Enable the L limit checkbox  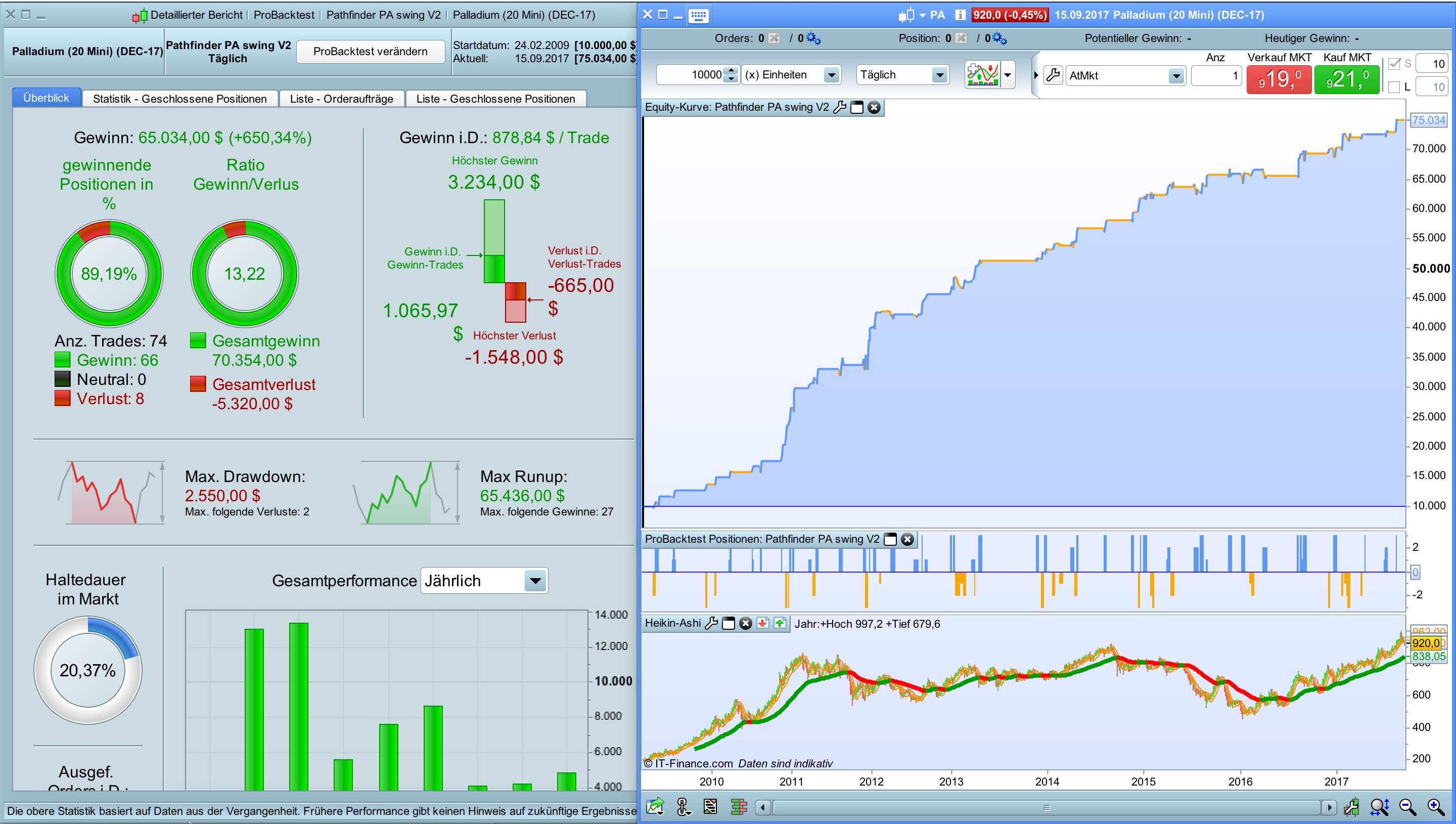tap(1394, 87)
